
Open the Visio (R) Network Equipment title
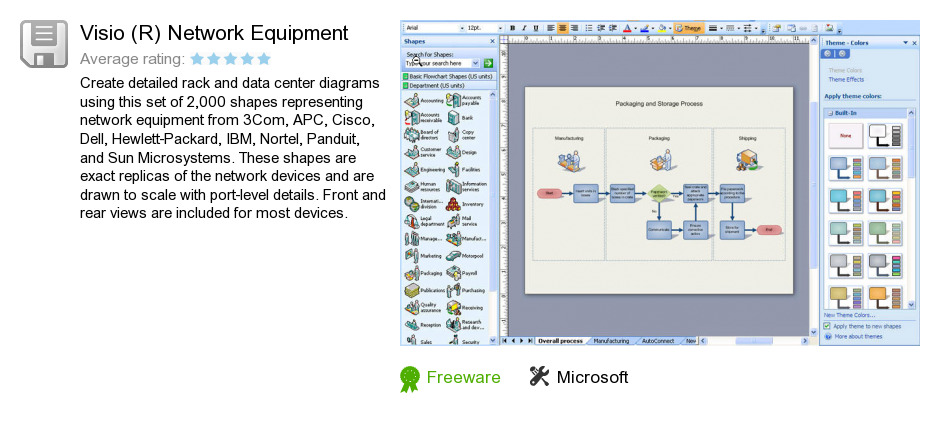(214, 33)
